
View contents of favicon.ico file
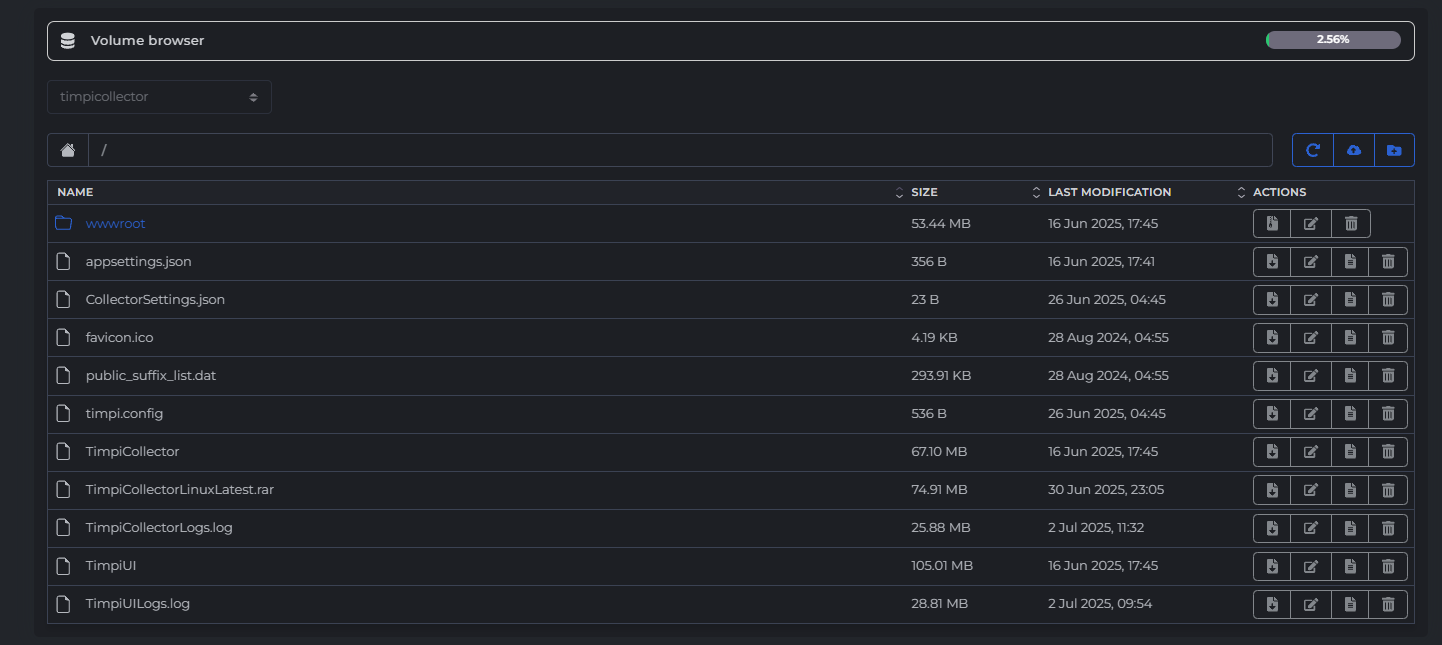tap(1350, 338)
